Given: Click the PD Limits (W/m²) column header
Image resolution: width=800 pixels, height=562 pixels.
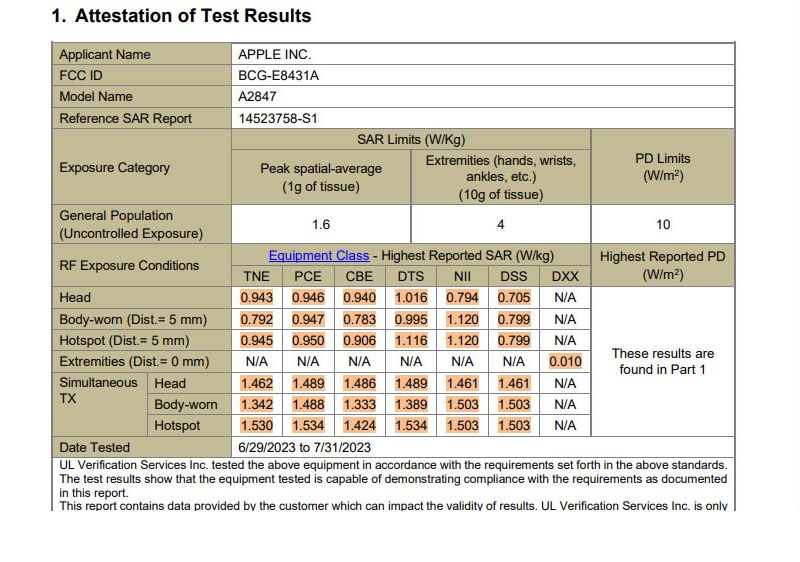Looking at the screenshot, I should click(x=662, y=167).
